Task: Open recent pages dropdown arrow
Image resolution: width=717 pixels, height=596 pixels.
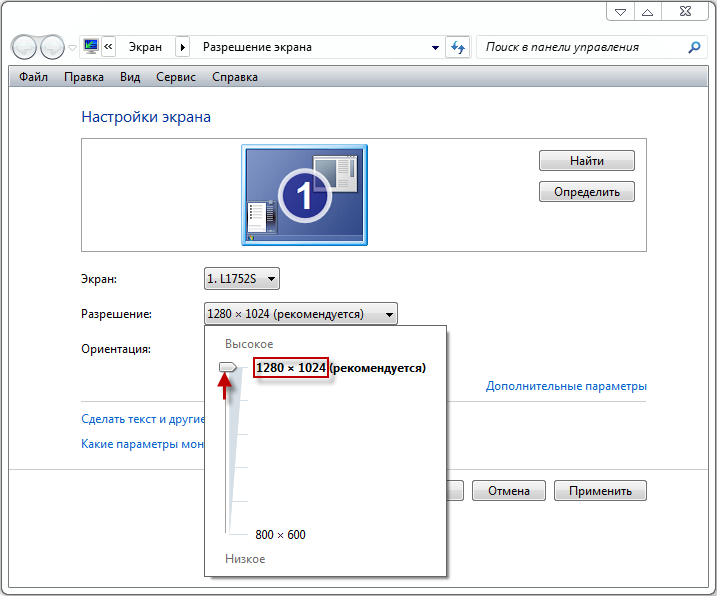Action: pos(72,48)
